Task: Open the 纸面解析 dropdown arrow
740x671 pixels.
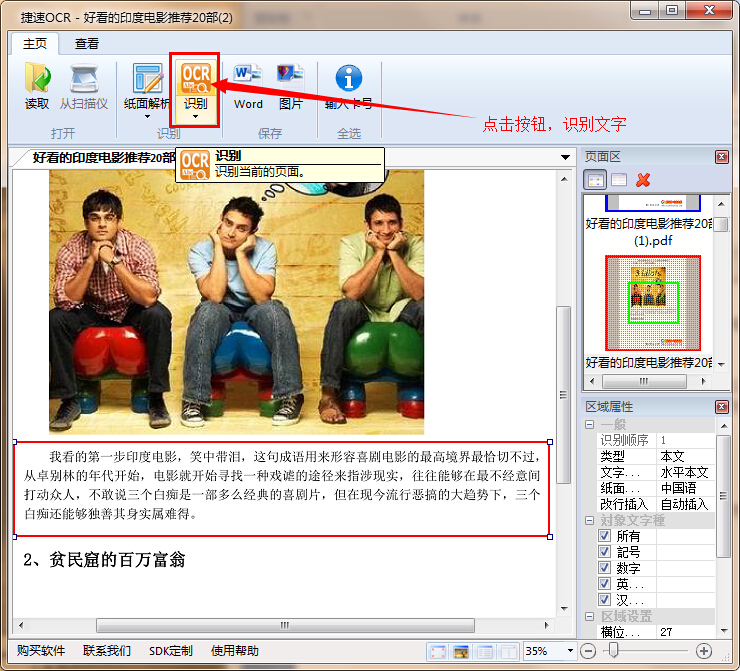Action: (147, 117)
